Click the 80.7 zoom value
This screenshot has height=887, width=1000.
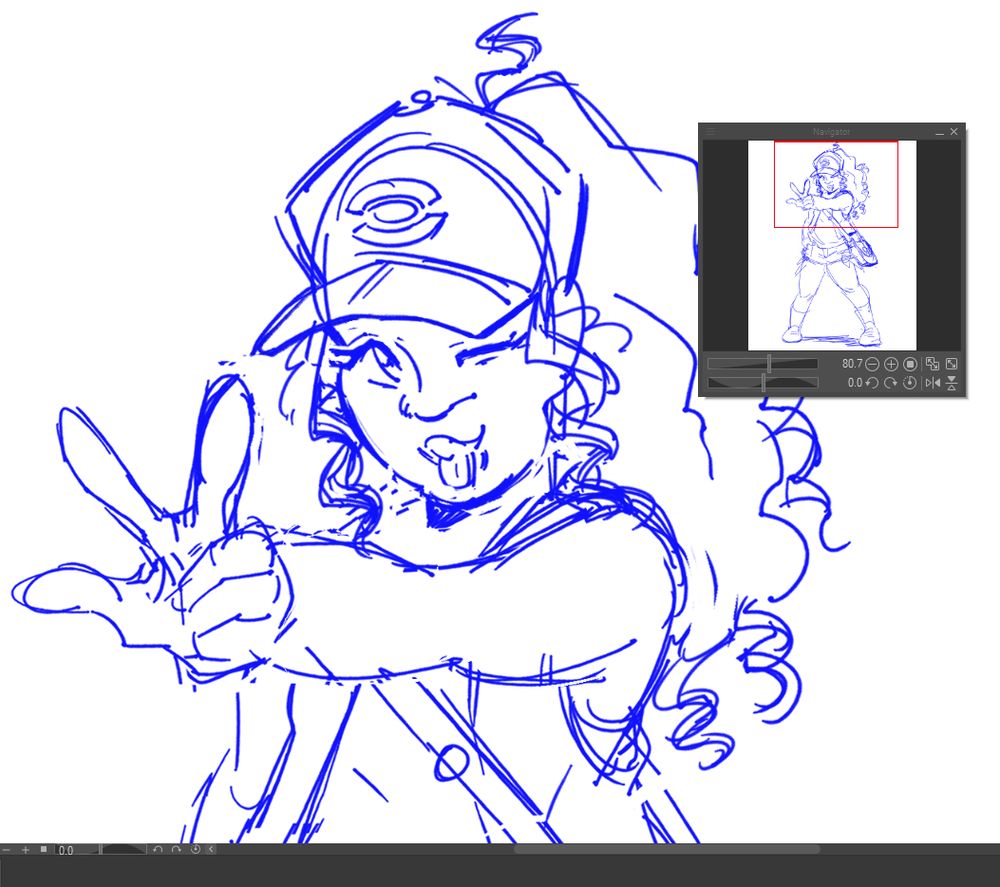pyautogui.click(x=852, y=364)
